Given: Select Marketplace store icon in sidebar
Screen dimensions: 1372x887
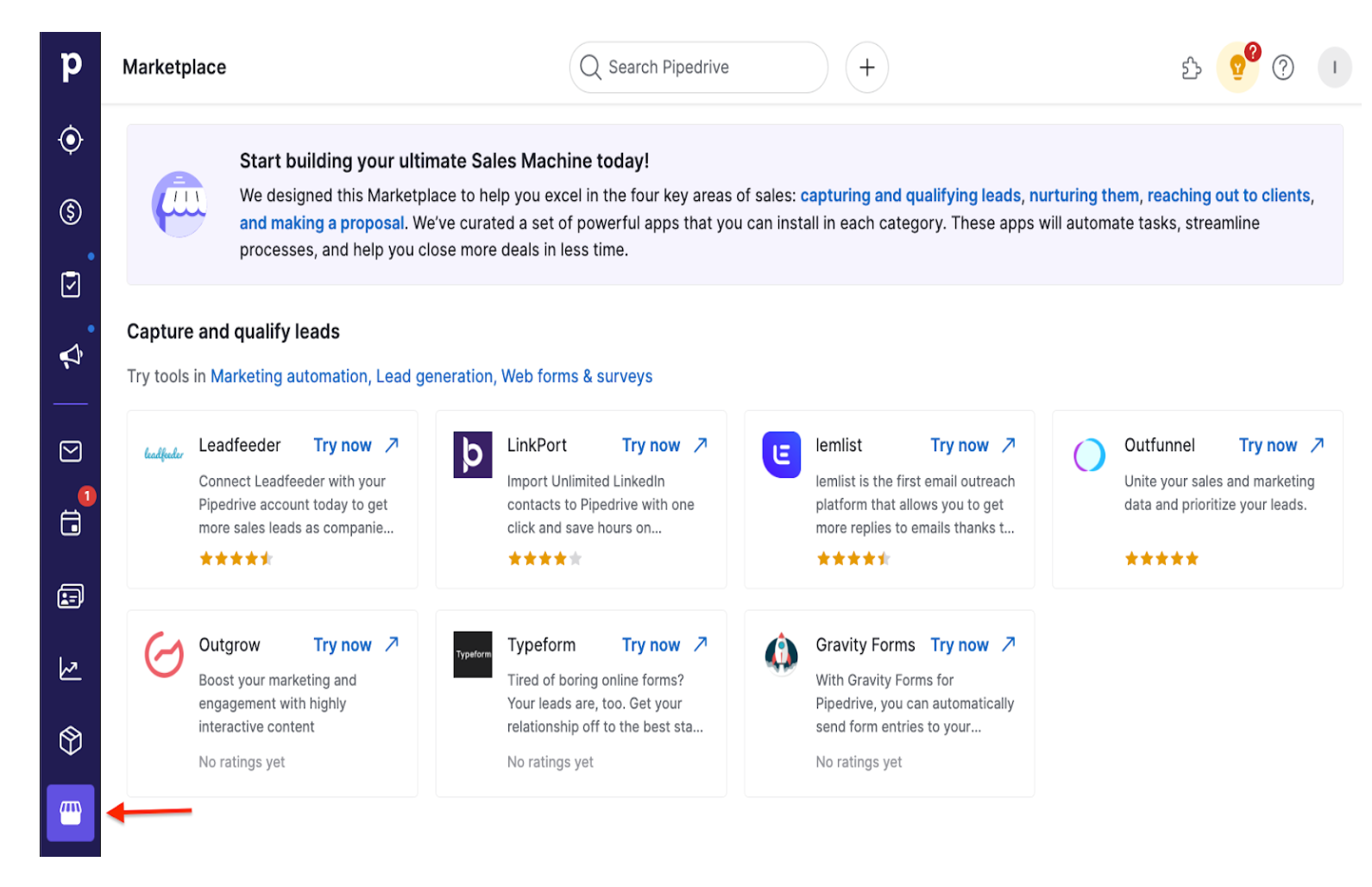Looking at the screenshot, I should (71, 813).
